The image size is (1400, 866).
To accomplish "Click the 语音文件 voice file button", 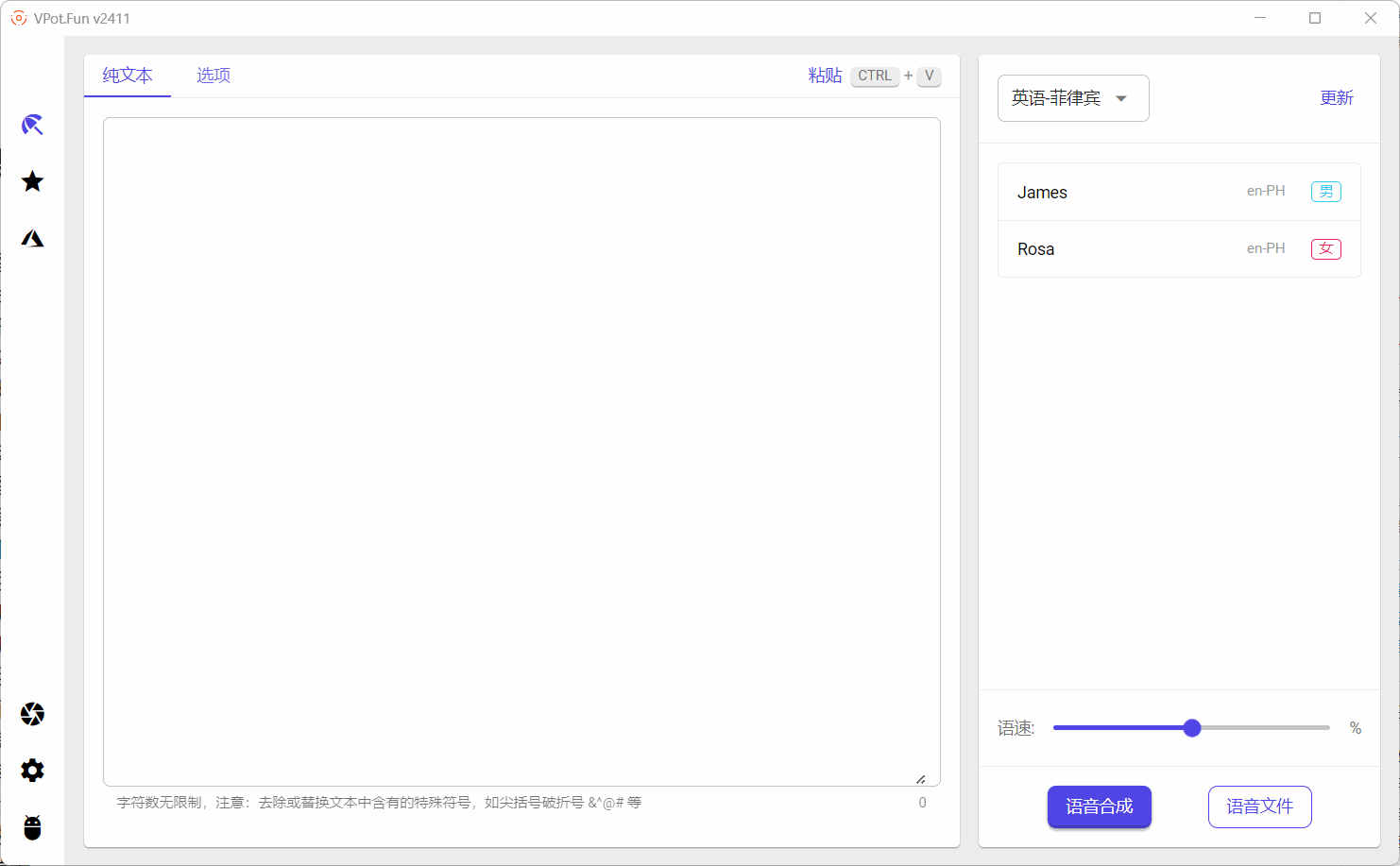I will point(1259,807).
